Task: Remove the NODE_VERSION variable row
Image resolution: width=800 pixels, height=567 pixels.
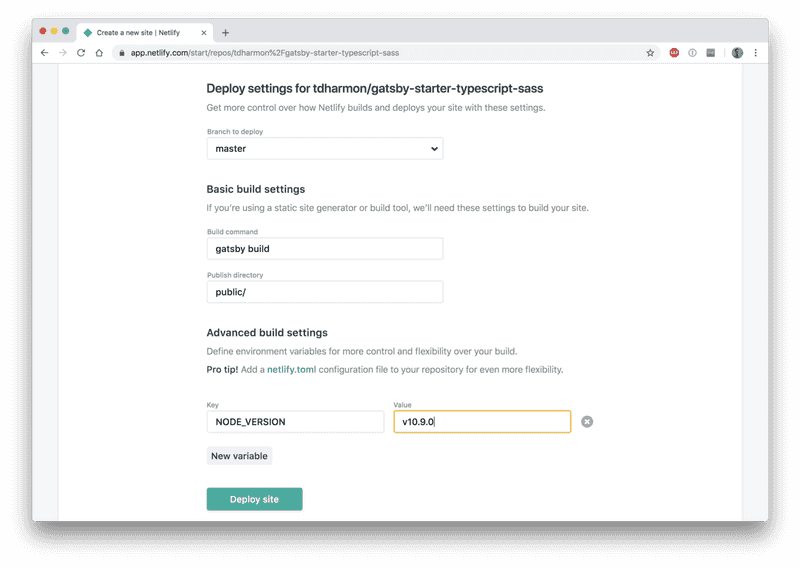Action: click(x=587, y=422)
